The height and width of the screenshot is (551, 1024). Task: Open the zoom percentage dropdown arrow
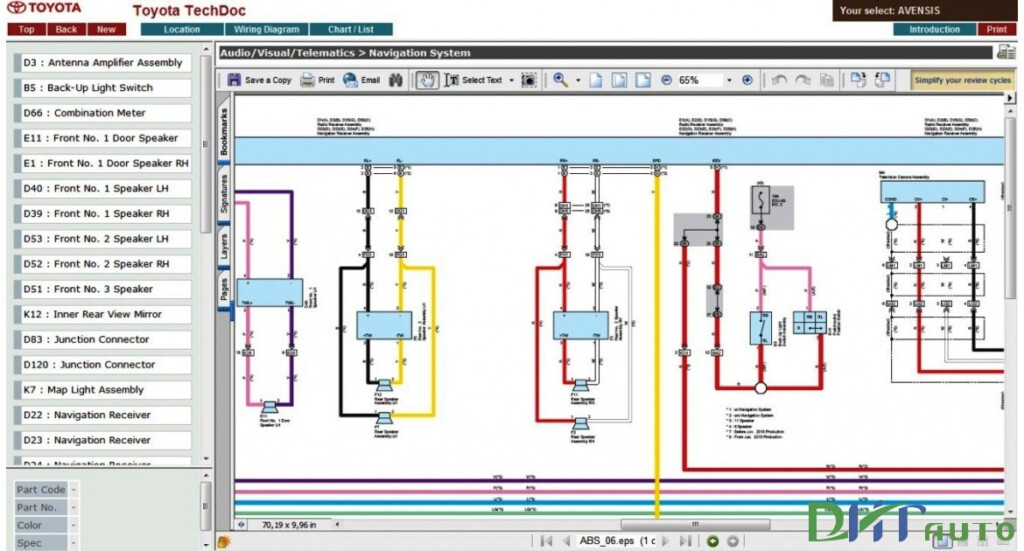pos(729,80)
